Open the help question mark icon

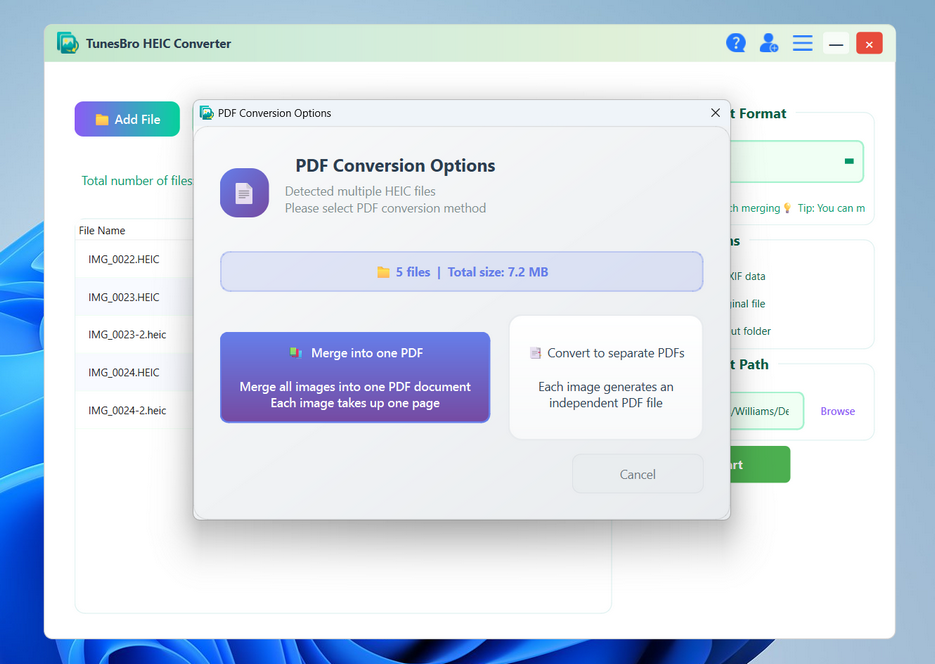[x=736, y=43]
